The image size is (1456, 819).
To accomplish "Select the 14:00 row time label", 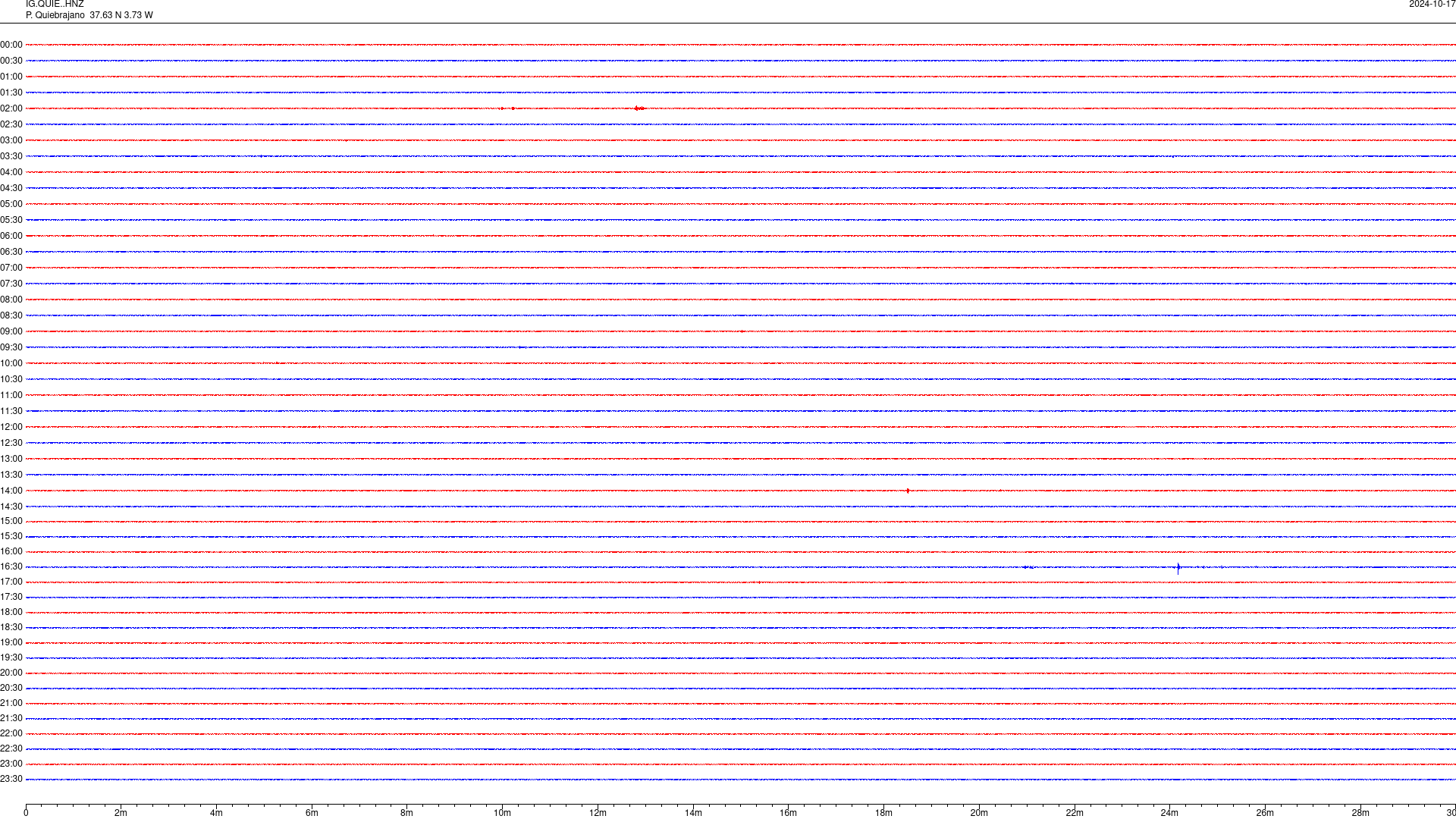I will coord(11,491).
